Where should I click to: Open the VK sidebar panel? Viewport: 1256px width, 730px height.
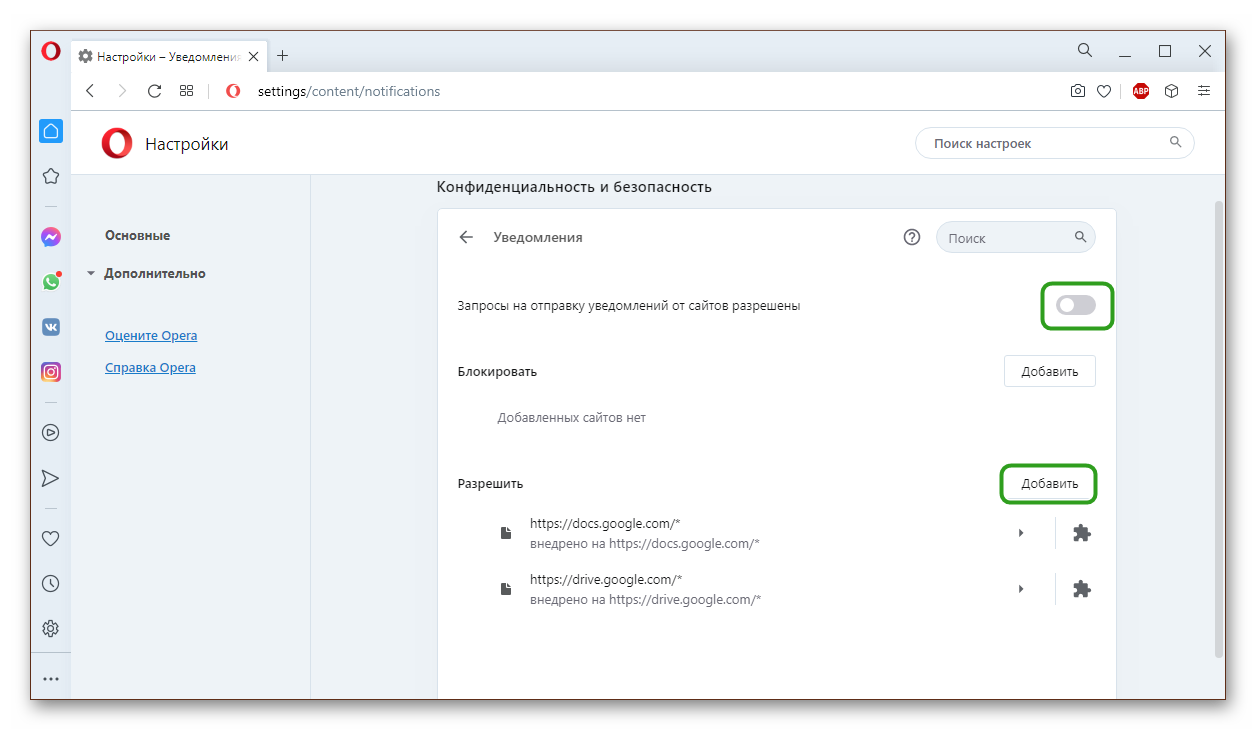pyautogui.click(x=51, y=327)
